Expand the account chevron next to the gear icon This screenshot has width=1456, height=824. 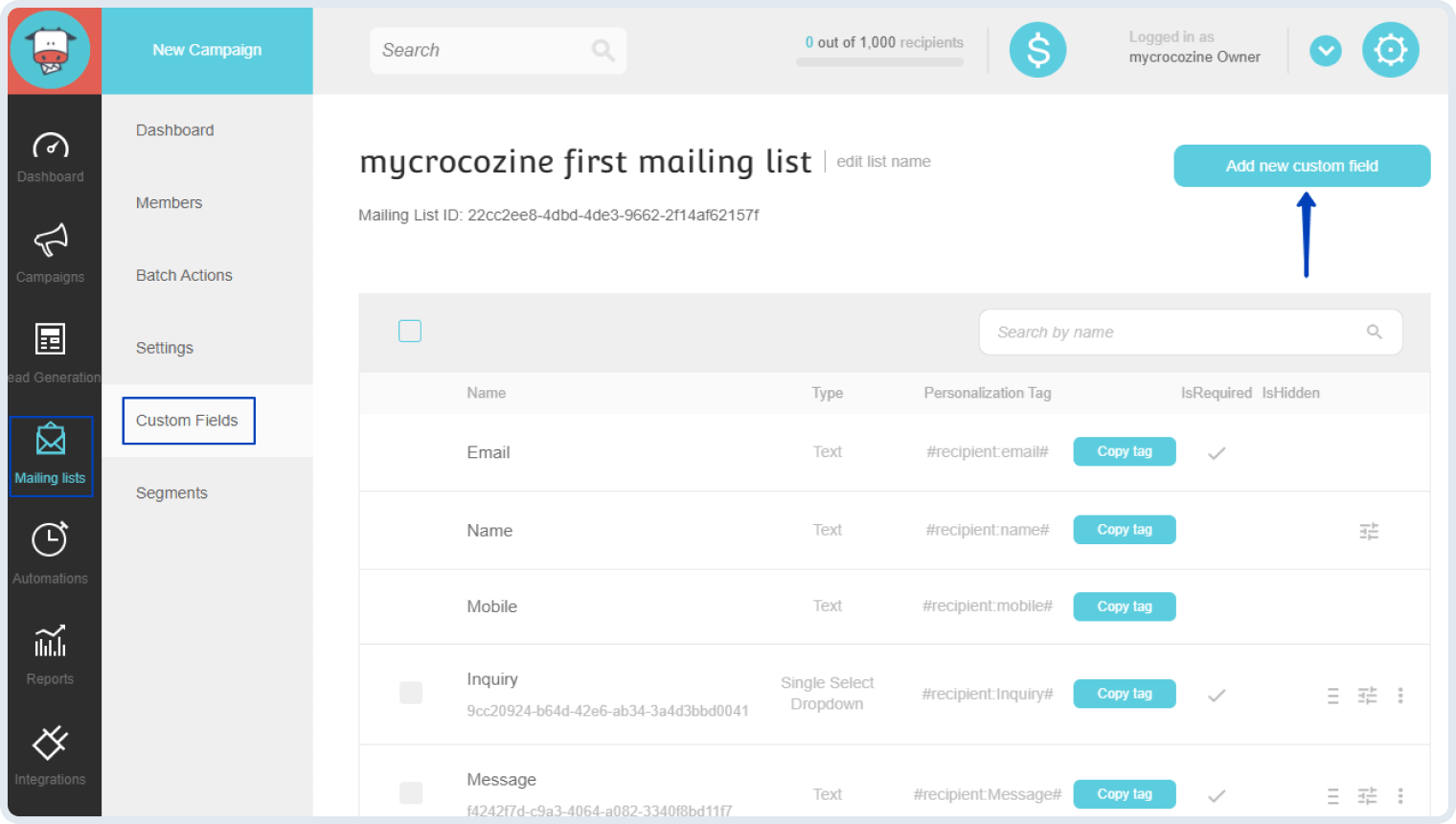[1326, 50]
